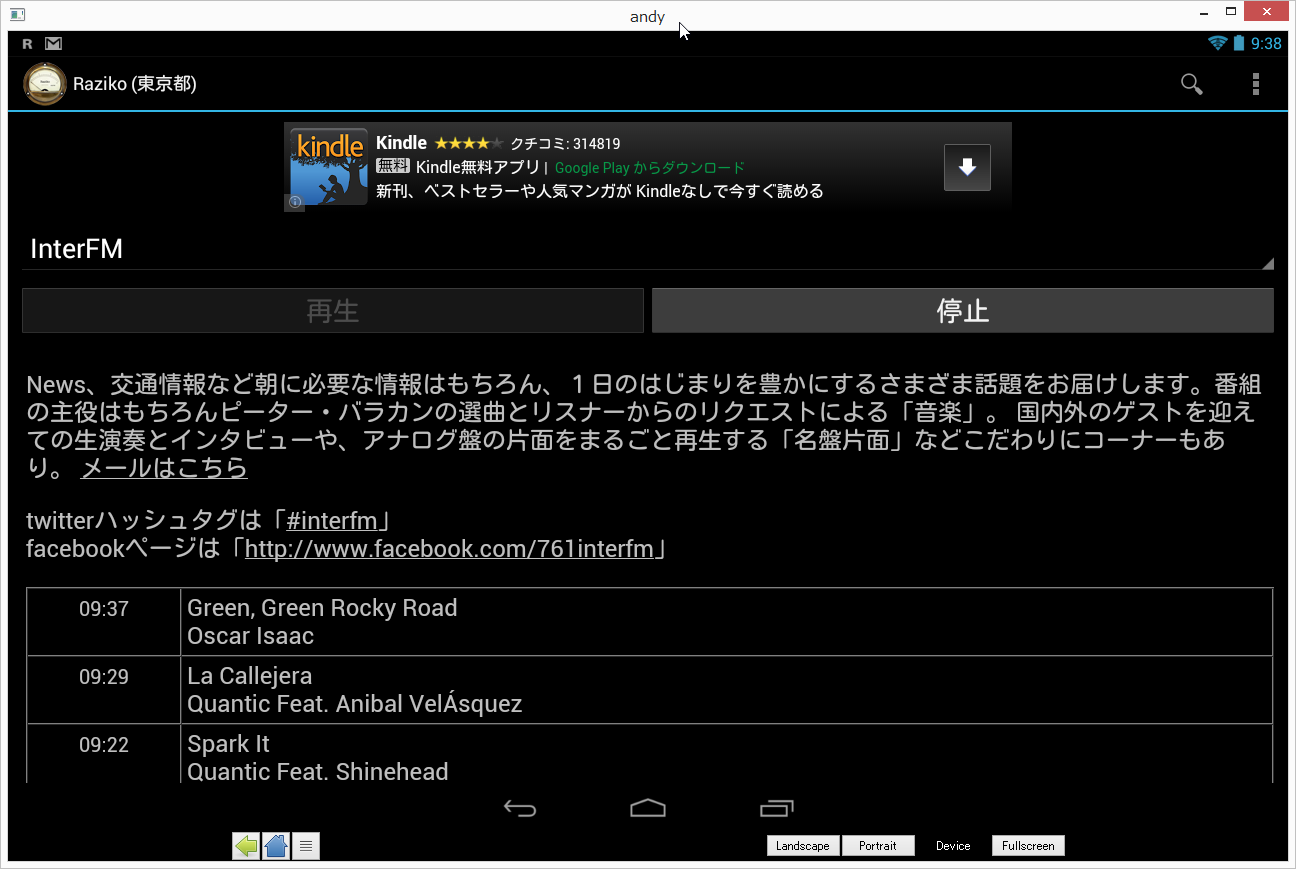Open the #interfm hashtag link
Image resolution: width=1296 pixels, height=869 pixels.
(332, 521)
